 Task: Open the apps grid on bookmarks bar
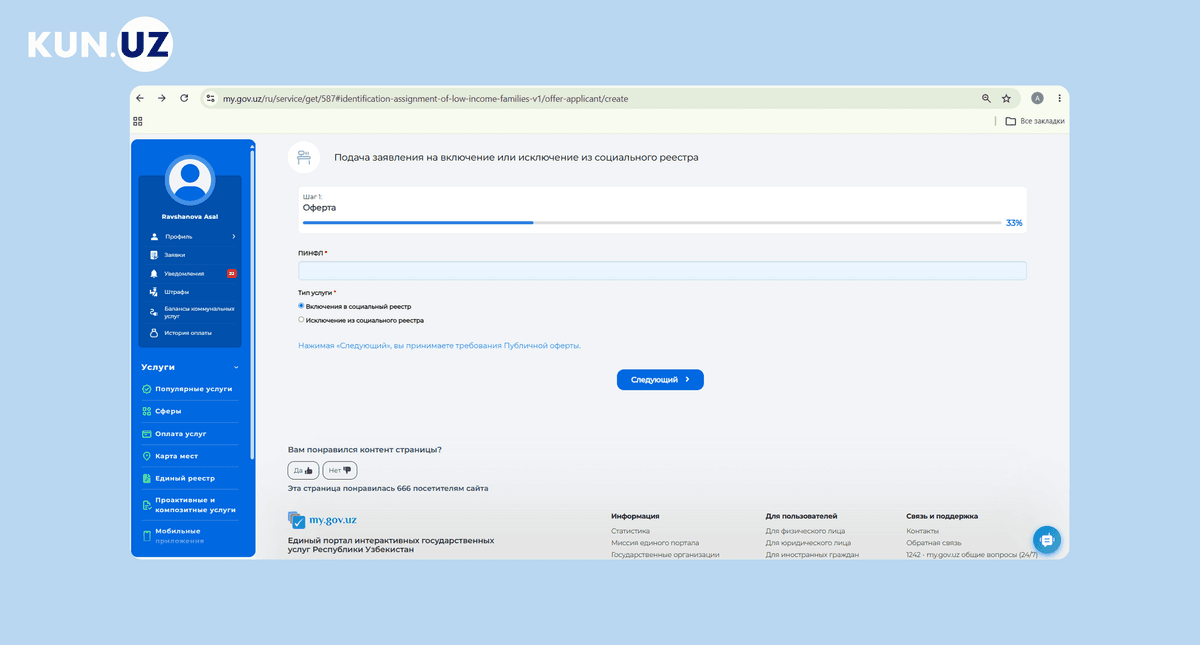[138, 121]
